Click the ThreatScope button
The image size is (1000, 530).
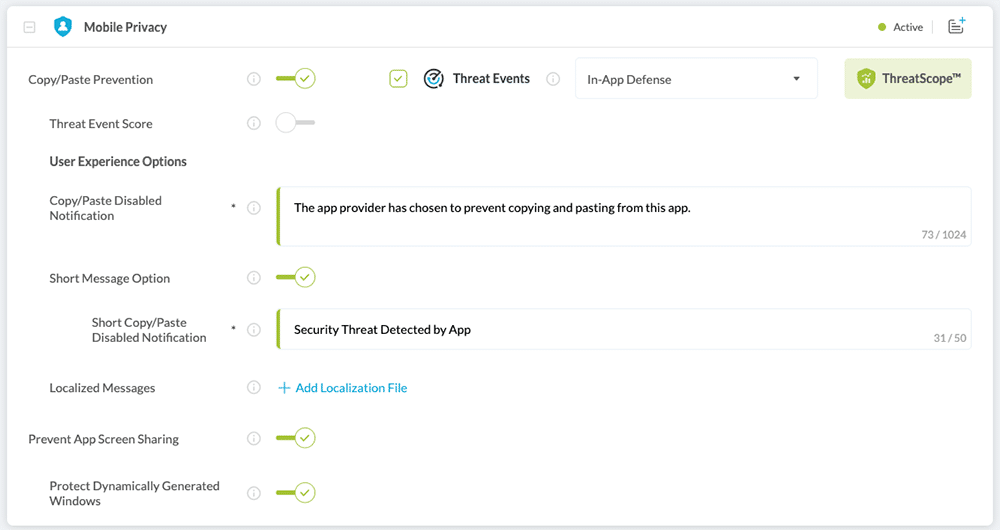pyautogui.click(x=908, y=78)
